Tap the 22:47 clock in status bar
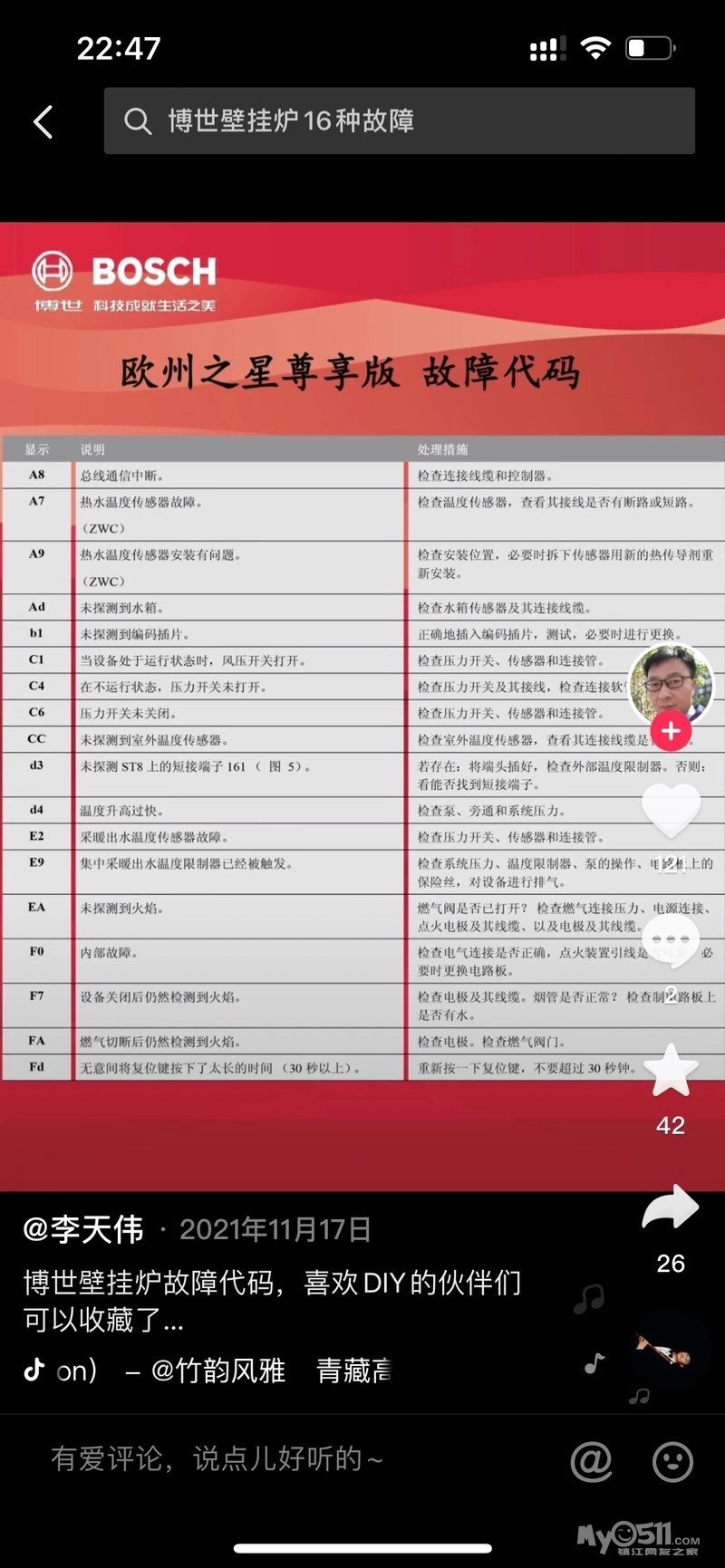Image resolution: width=725 pixels, height=1568 pixels. click(119, 48)
